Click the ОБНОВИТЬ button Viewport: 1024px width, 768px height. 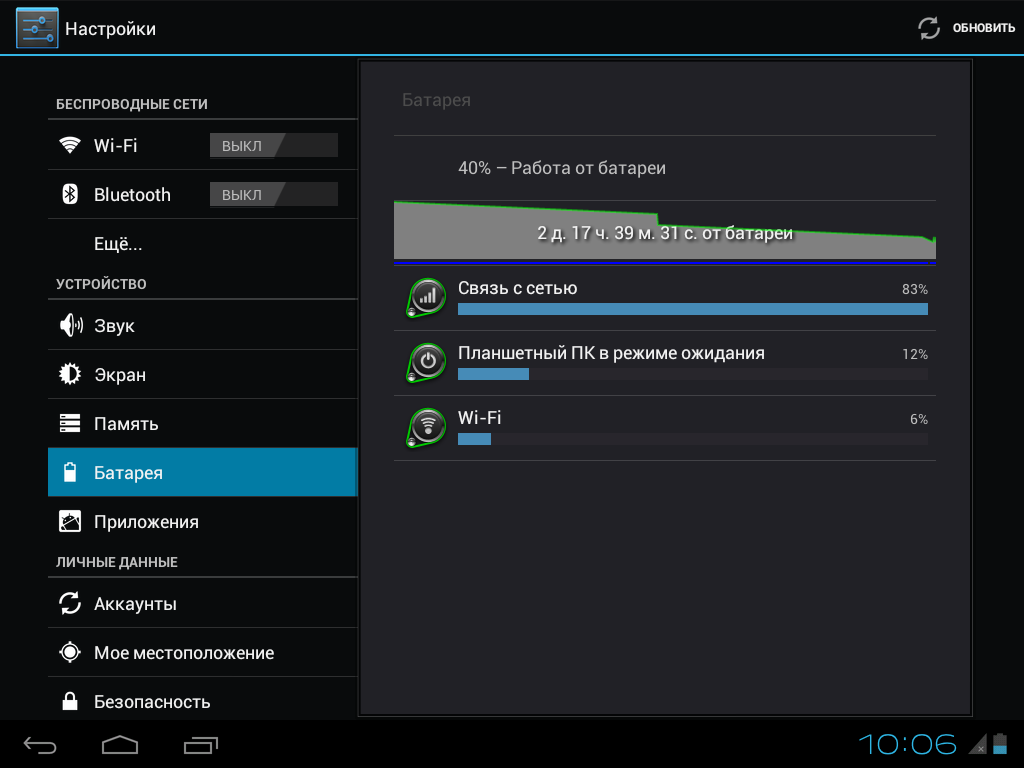966,28
